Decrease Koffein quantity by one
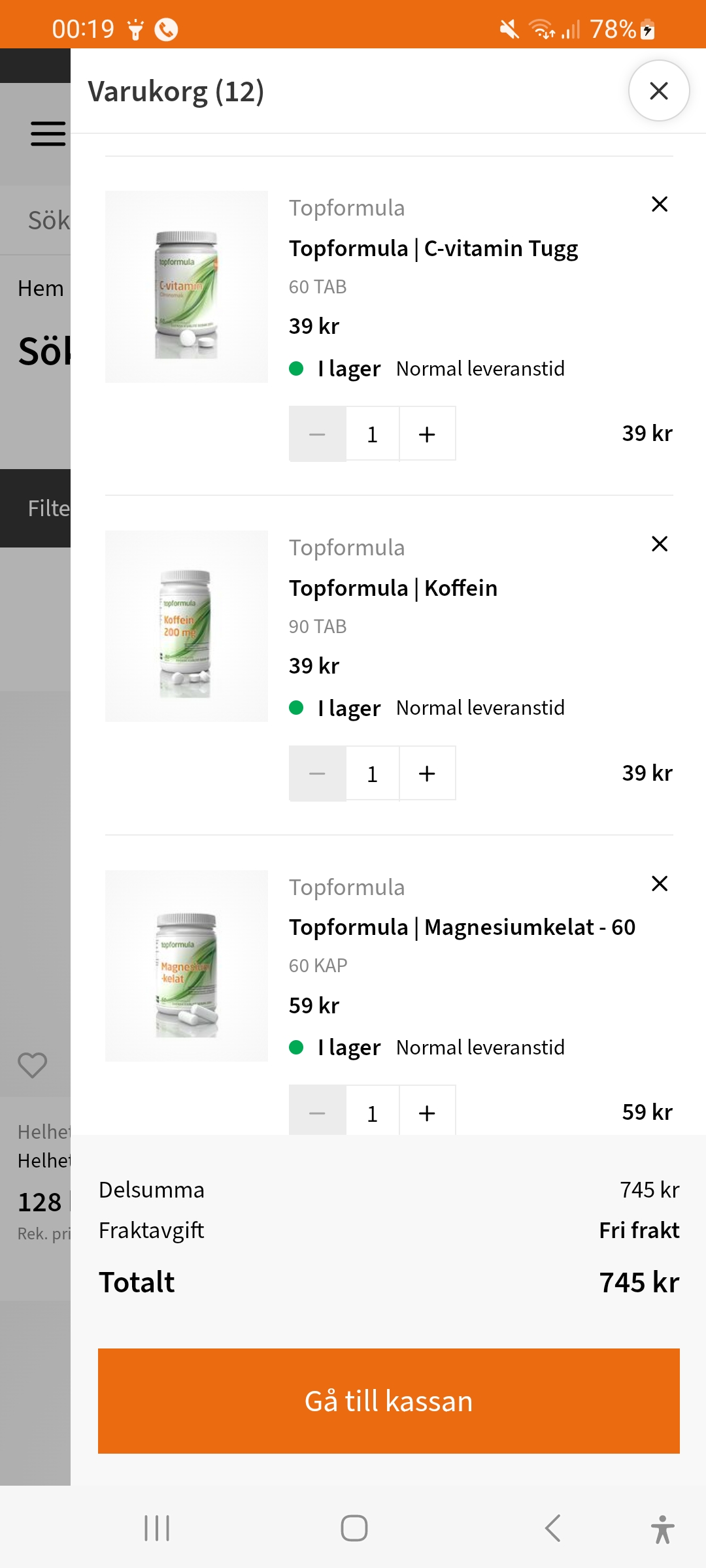Image resolution: width=706 pixels, height=1568 pixels. (x=318, y=774)
